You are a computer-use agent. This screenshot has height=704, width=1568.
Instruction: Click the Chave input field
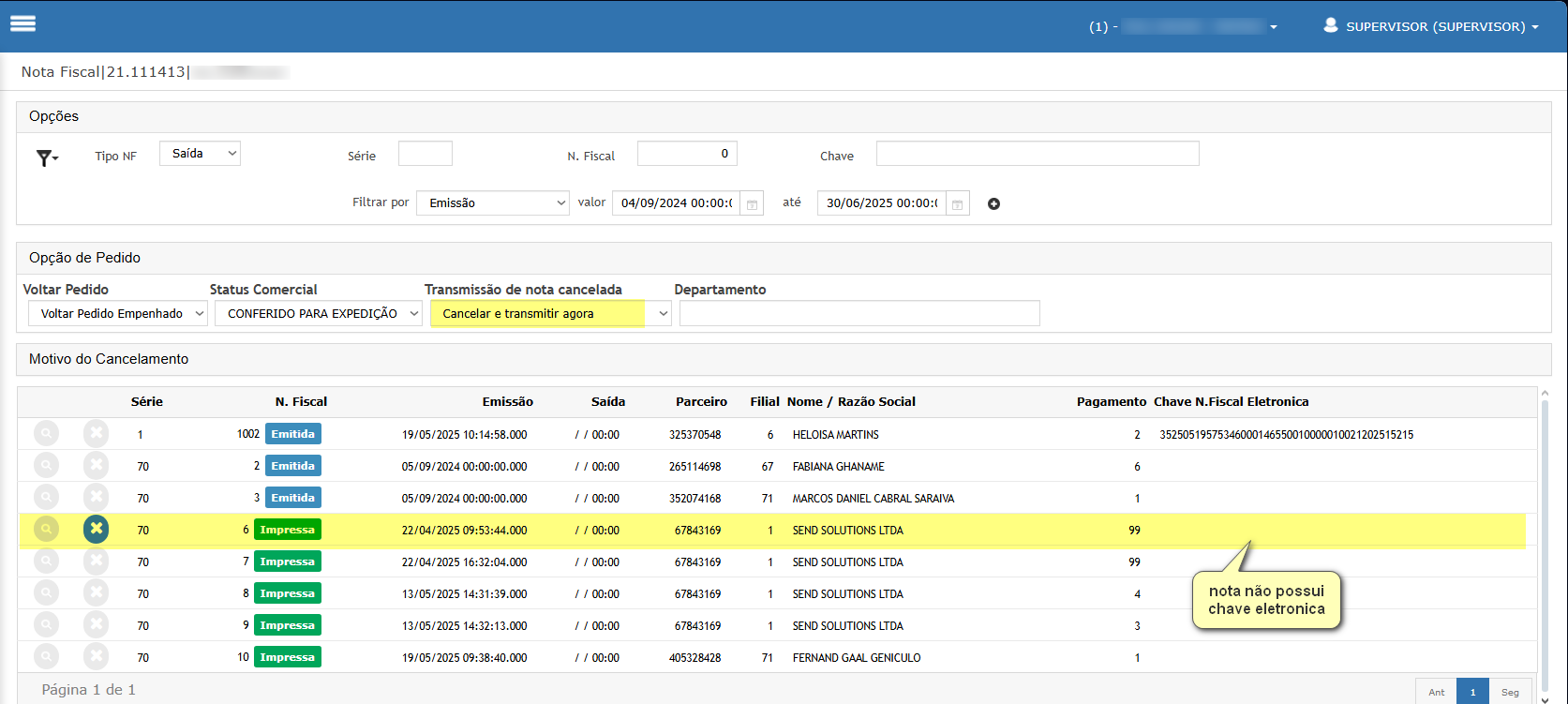click(x=1038, y=154)
